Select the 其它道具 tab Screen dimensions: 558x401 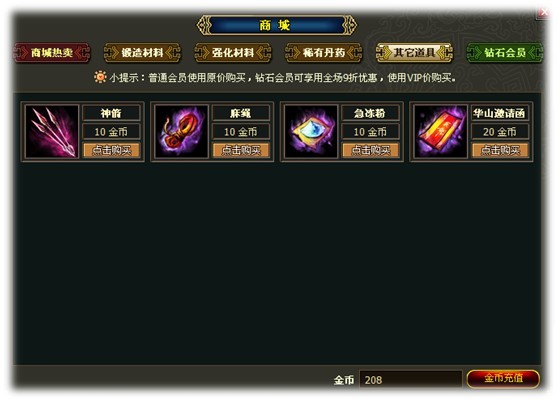click(x=414, y=53)
